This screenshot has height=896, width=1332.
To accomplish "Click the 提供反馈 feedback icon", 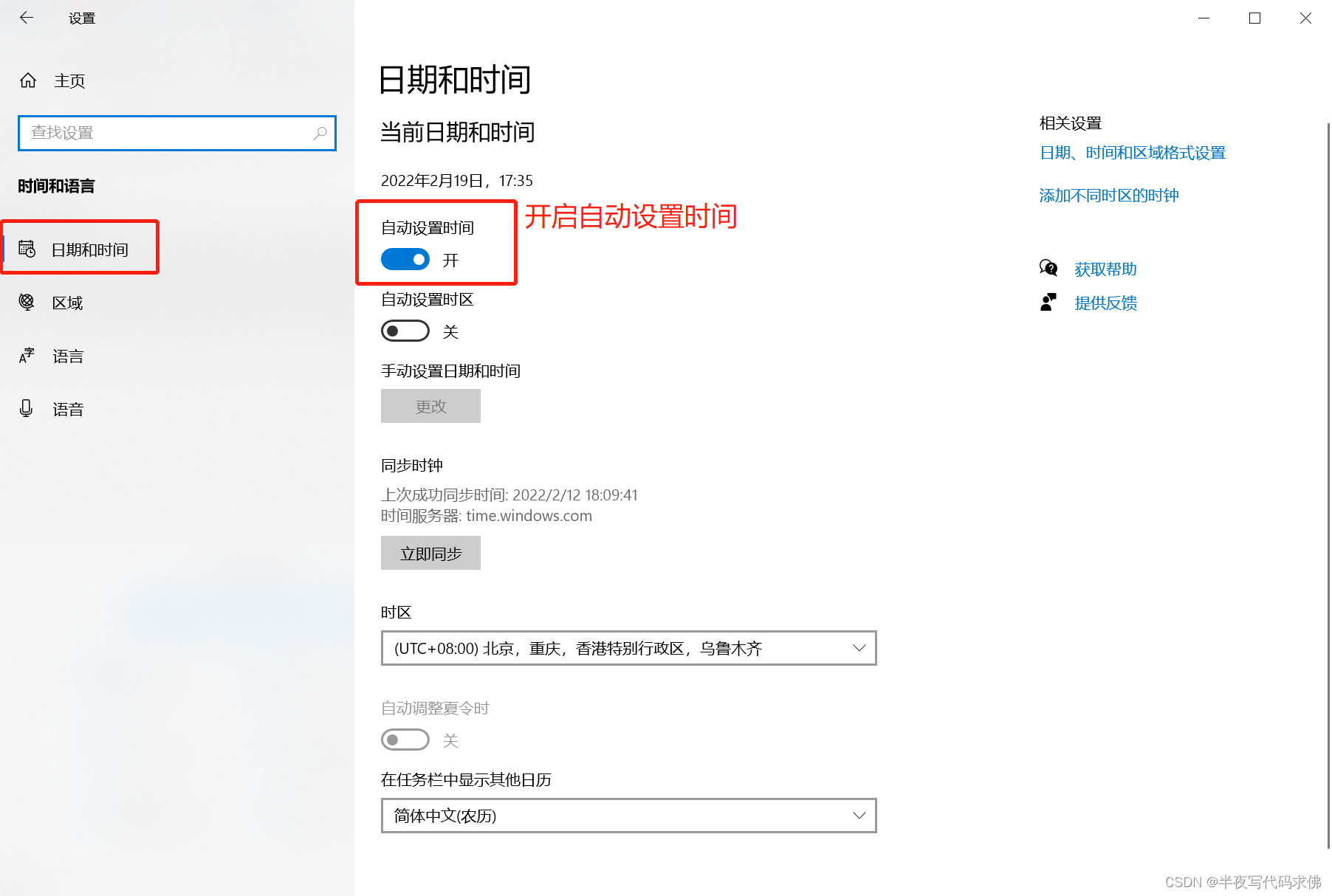I will (1049, 302).
